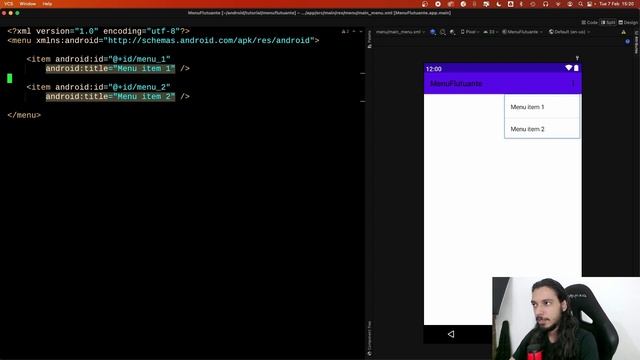Click the blue info badge in preview
640x360 pixels.
pyautogui.click(x=627, y=41)
